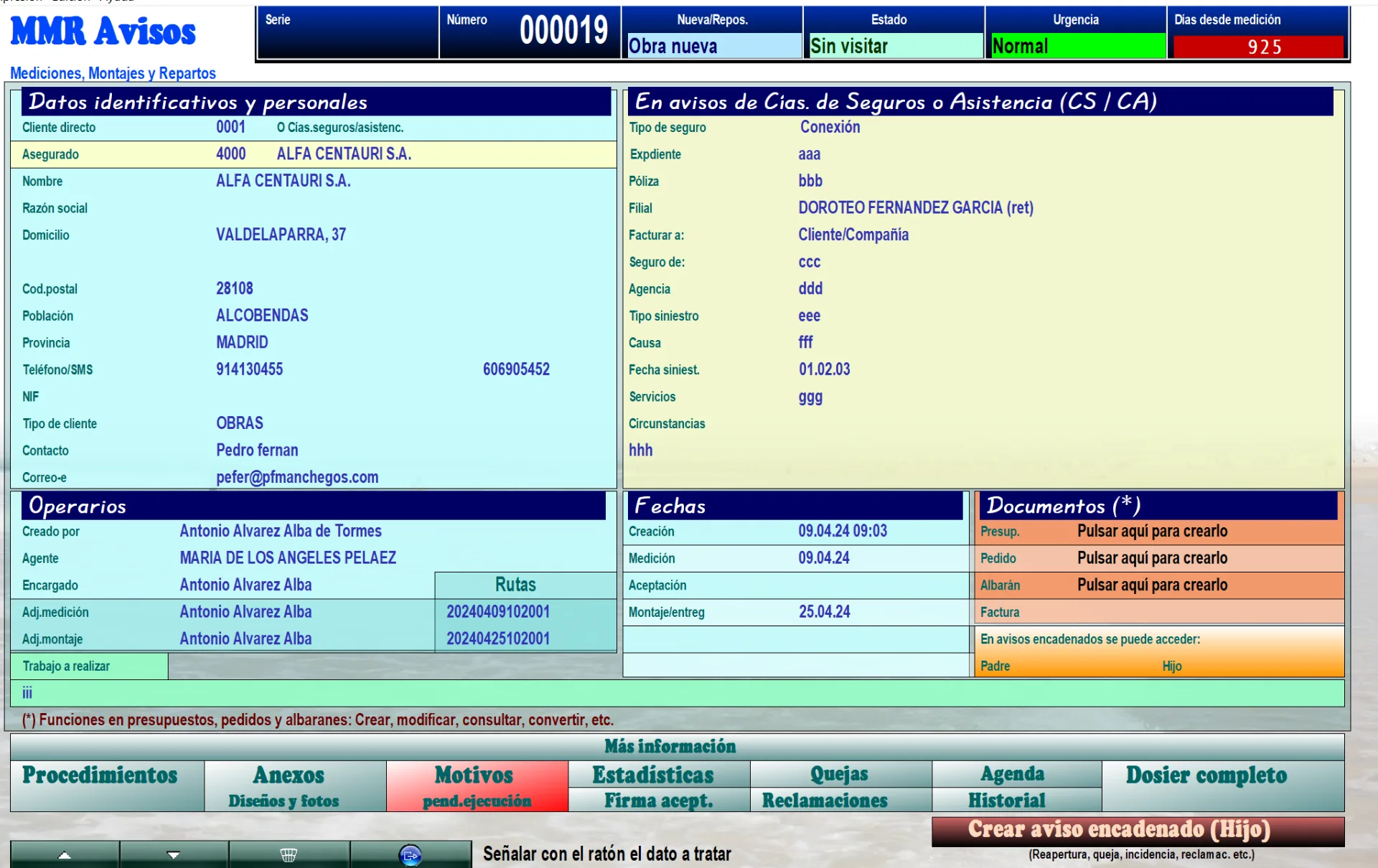Image resolution: width=1378 pixels, height=868 pixels.
Task: Open the Quejas section
Action: tap(840, 774)
